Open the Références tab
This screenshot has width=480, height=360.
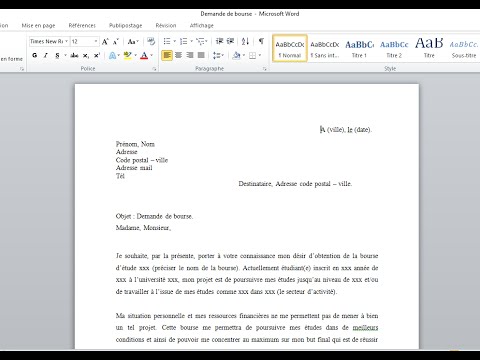tap(82, 25)
